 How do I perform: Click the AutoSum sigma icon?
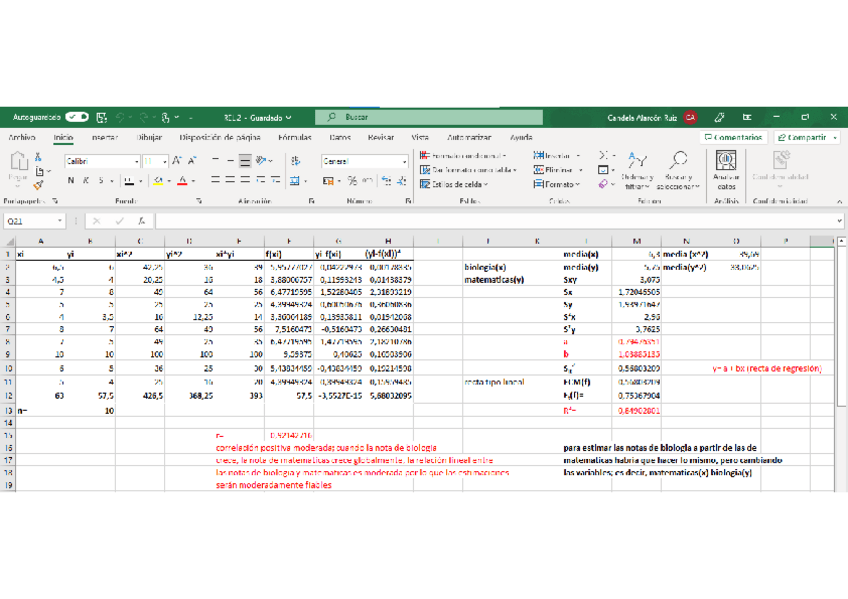pyautogui.click(x=604, y=156)
